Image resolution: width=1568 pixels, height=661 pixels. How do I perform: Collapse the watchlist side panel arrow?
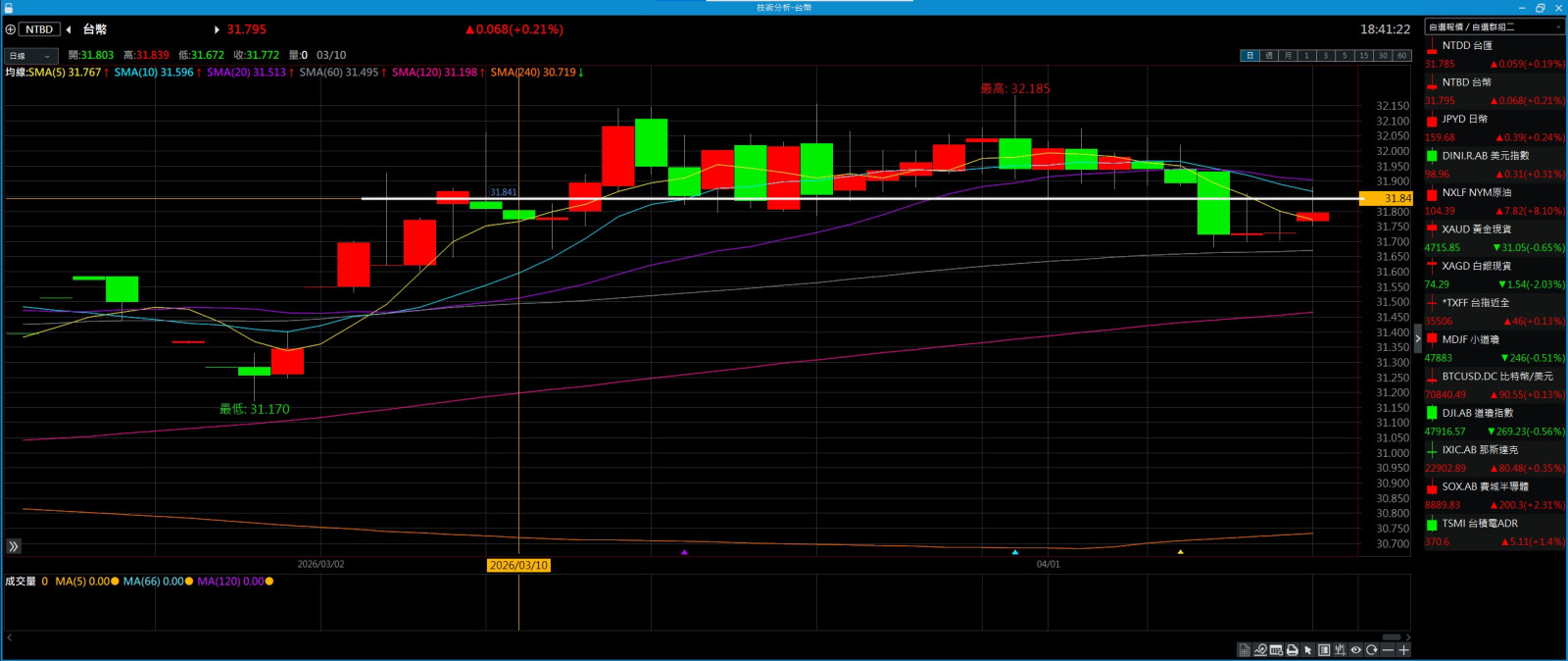click(1417, 338)
